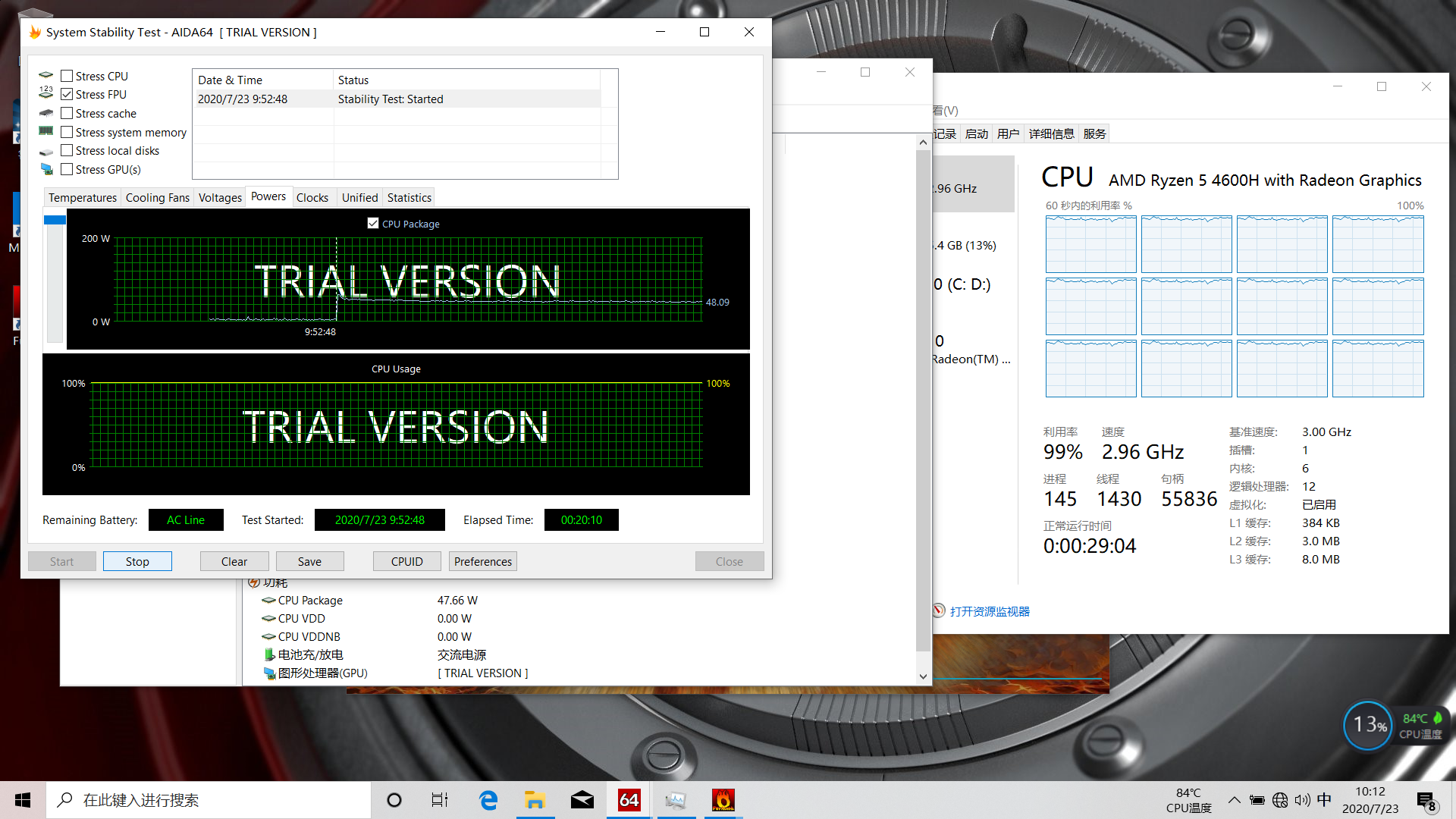Click the resource monitor icon in Task Manager
This screenshot has height=819, width=1456.
pyautogui.click(x=939, y=611)
